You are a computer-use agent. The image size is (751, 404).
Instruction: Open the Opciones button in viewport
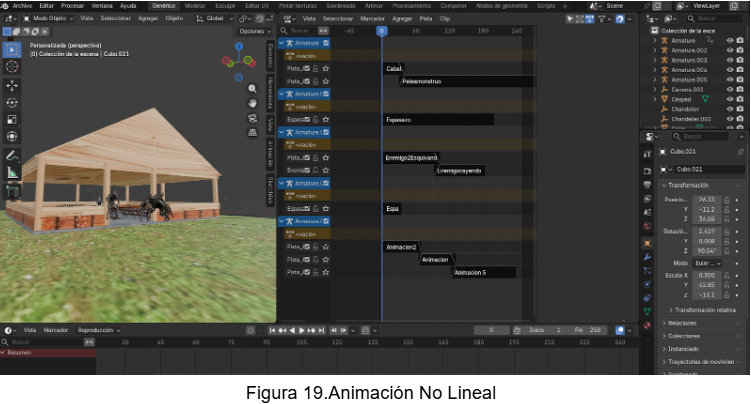coord(252,31)
